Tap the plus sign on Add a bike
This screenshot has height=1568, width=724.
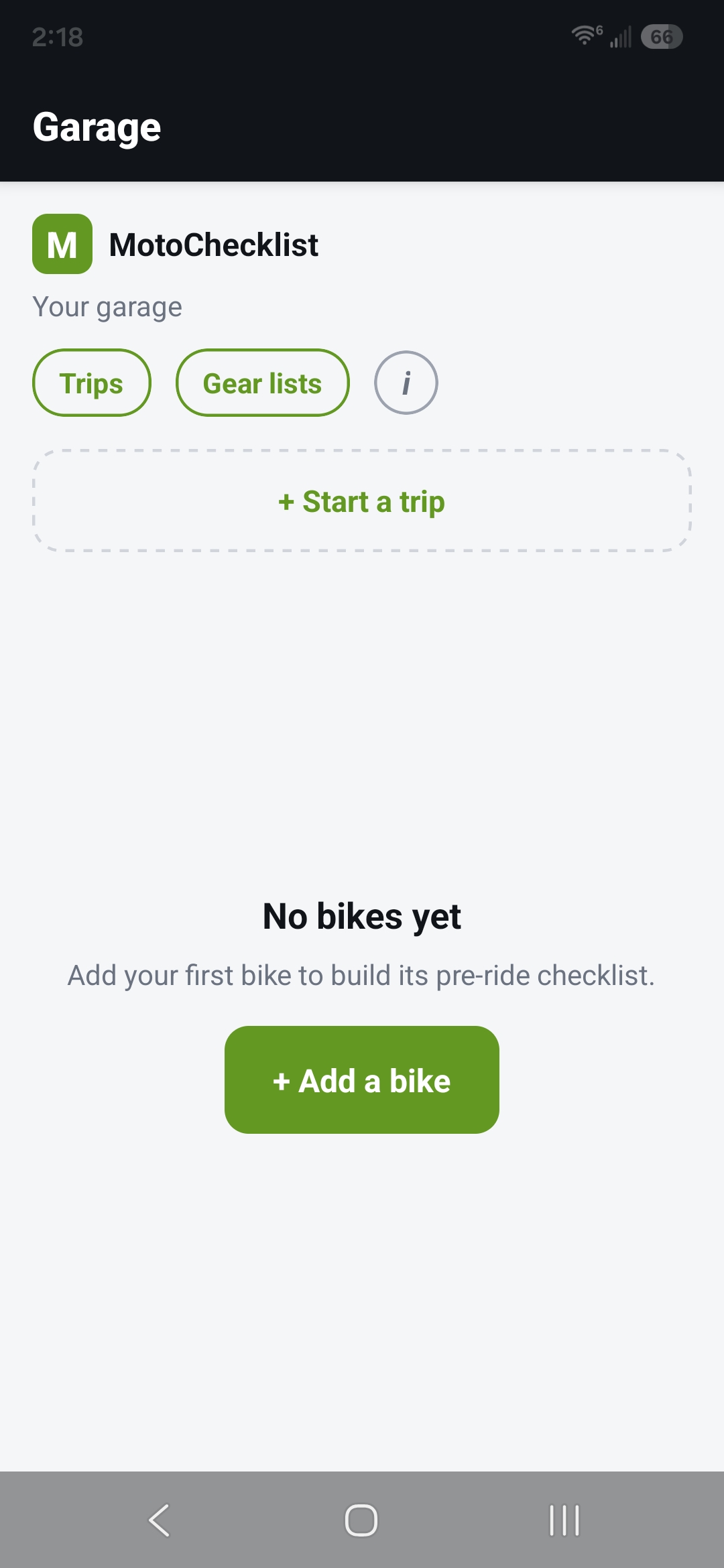pyautogui.click(x=282, y=1081)
